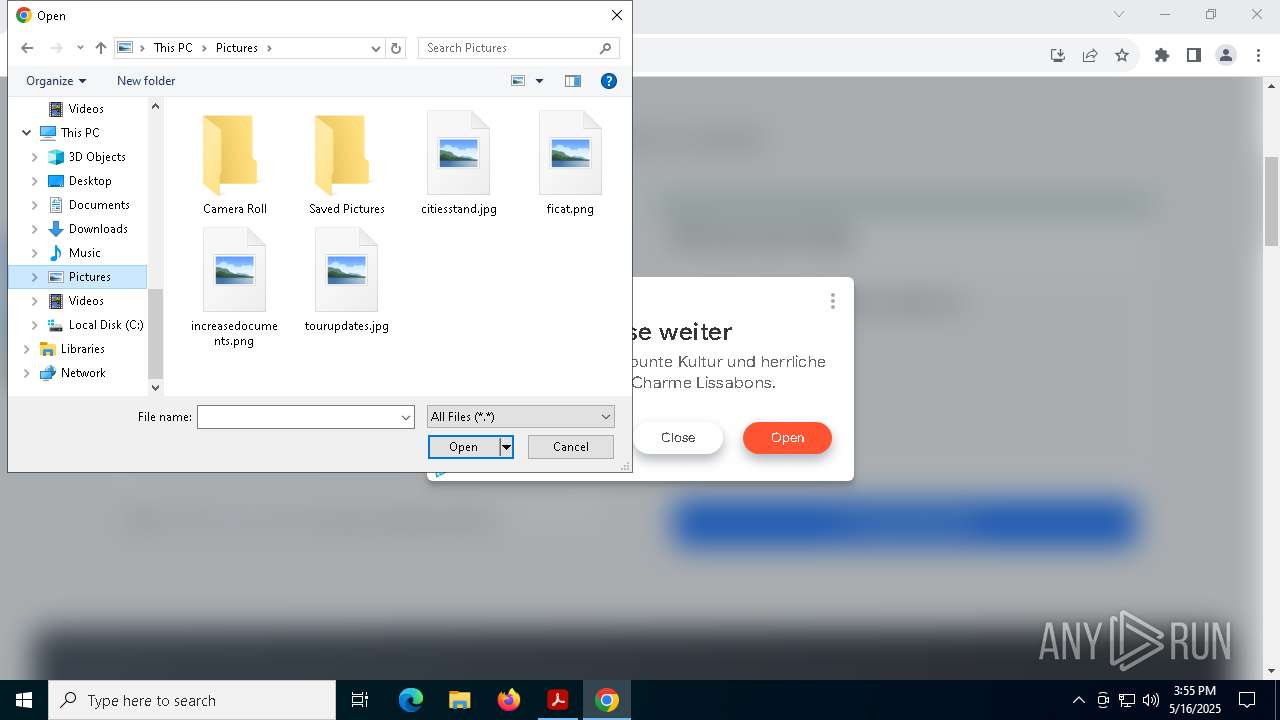Click the blurred blue page button
The height and width of the screenshot is (720, 1280).
[907, 523]
